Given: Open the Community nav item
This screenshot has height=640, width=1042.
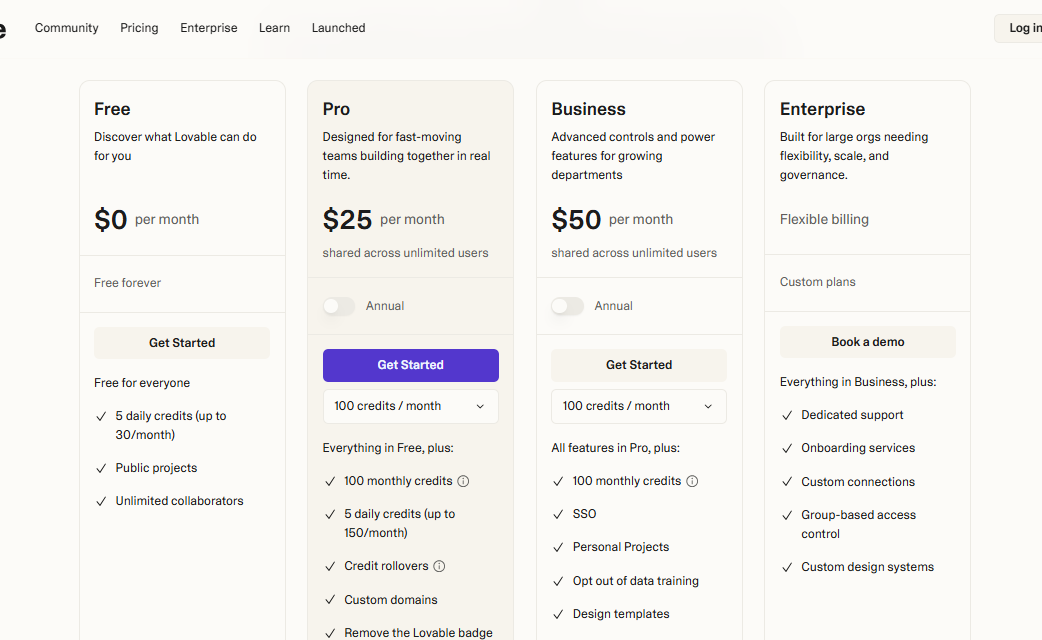Looking at the screenshot, I should click(x=66, y=28).
